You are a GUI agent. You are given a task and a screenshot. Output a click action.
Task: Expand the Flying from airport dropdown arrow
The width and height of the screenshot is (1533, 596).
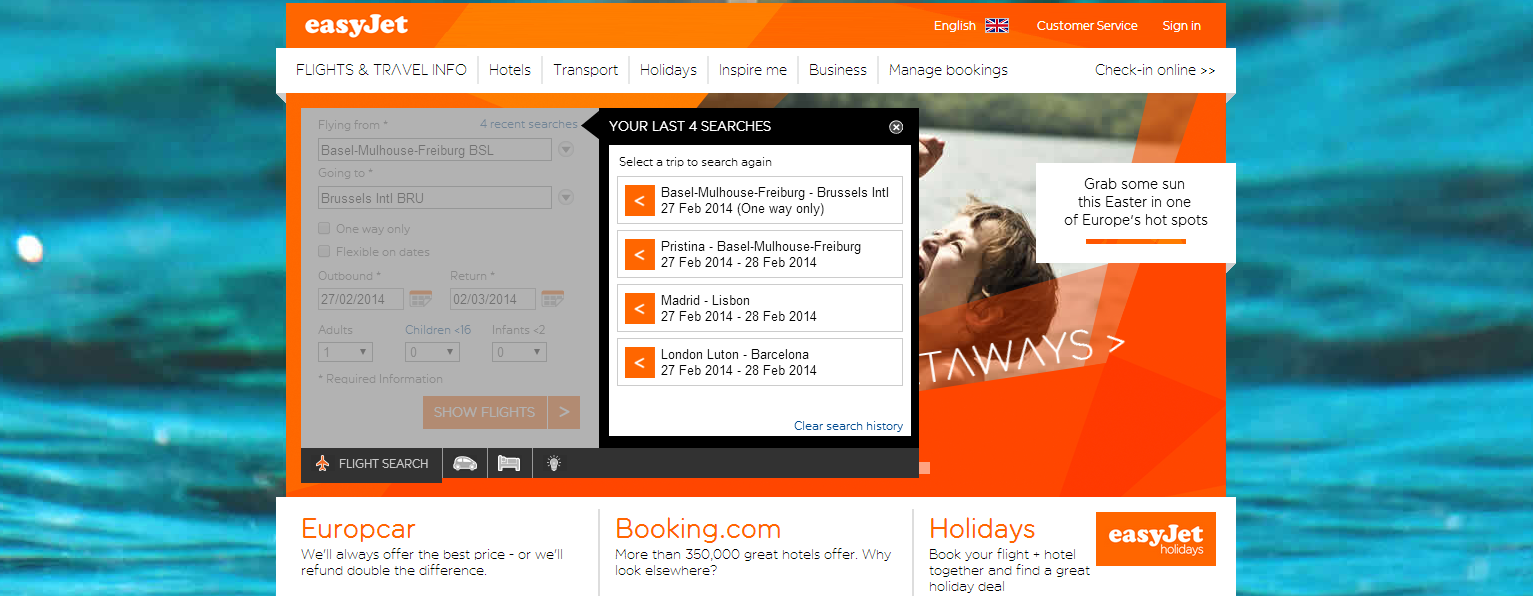(x=566, y=150)
